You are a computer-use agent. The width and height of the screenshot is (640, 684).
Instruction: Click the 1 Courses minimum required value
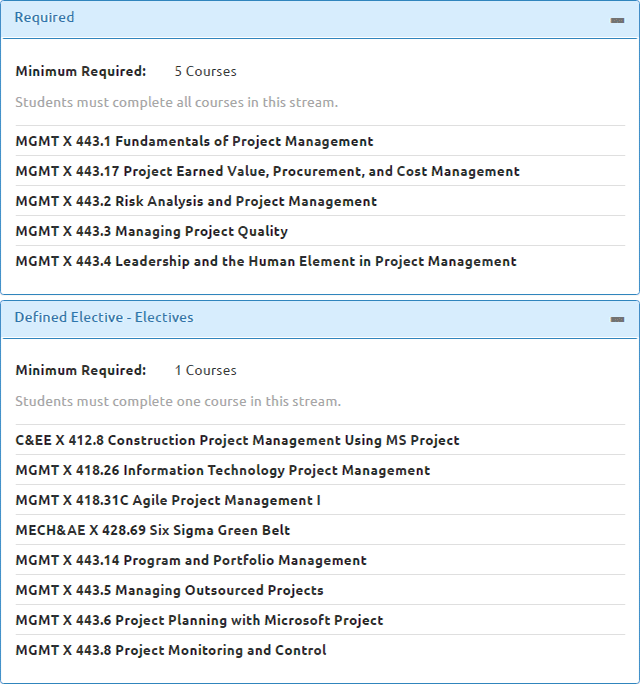point(205,370)
